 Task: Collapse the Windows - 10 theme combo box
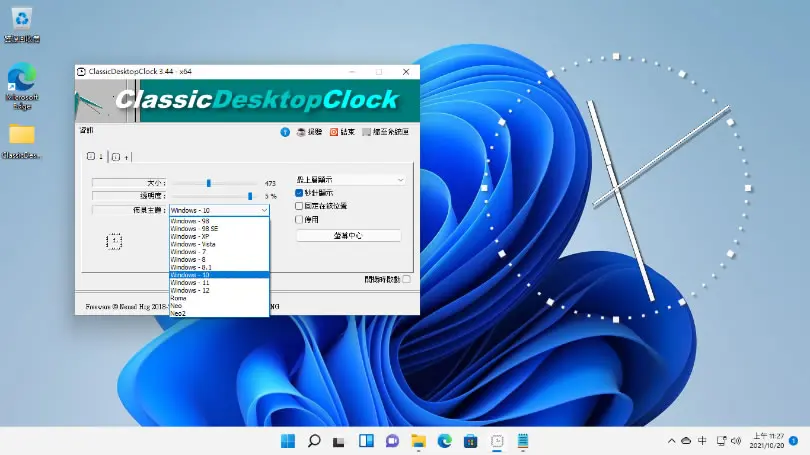[x=219, y=210]
